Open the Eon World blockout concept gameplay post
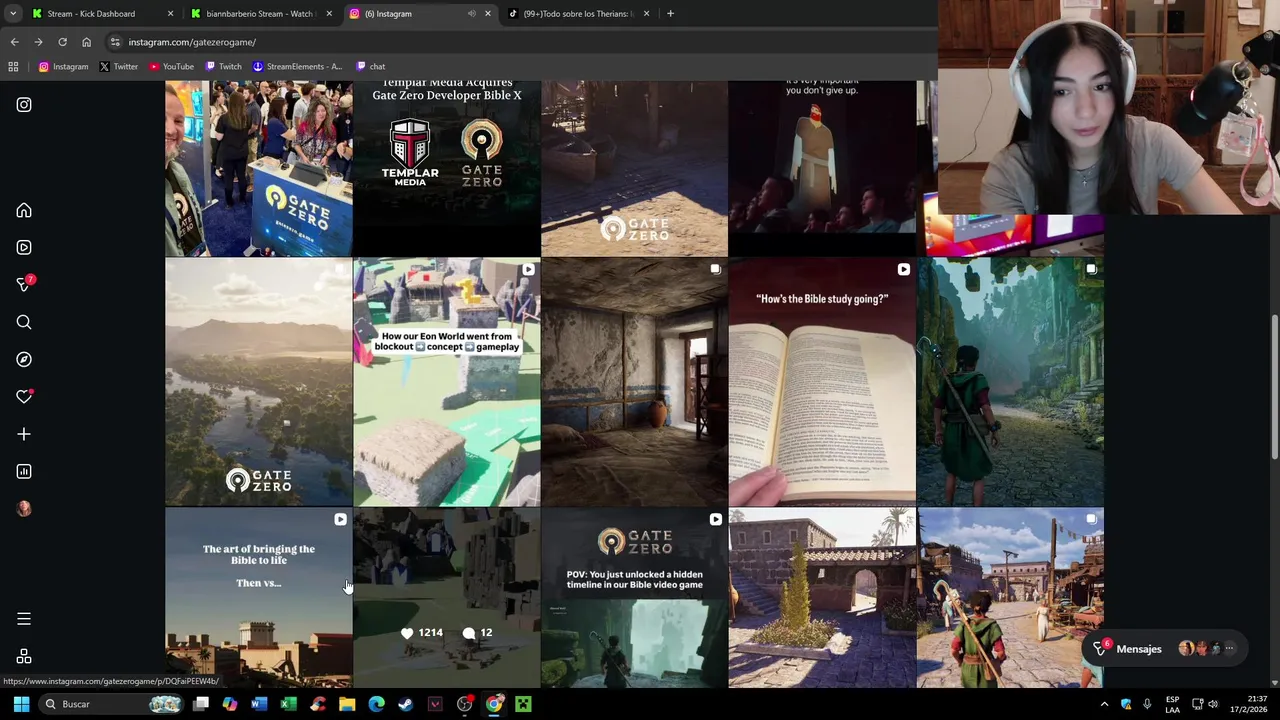The width and height of the screenshot is (1280, 720). pyautogui.click(x=447, y=382)
